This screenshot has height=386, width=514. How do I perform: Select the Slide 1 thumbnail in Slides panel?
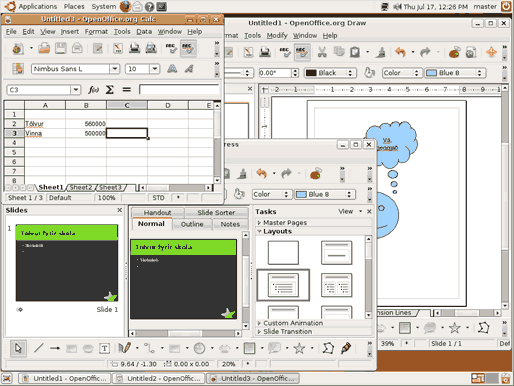coord(67,263)
